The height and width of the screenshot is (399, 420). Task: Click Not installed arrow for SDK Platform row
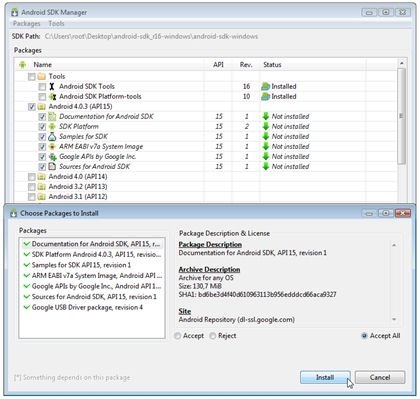point(266,126)
